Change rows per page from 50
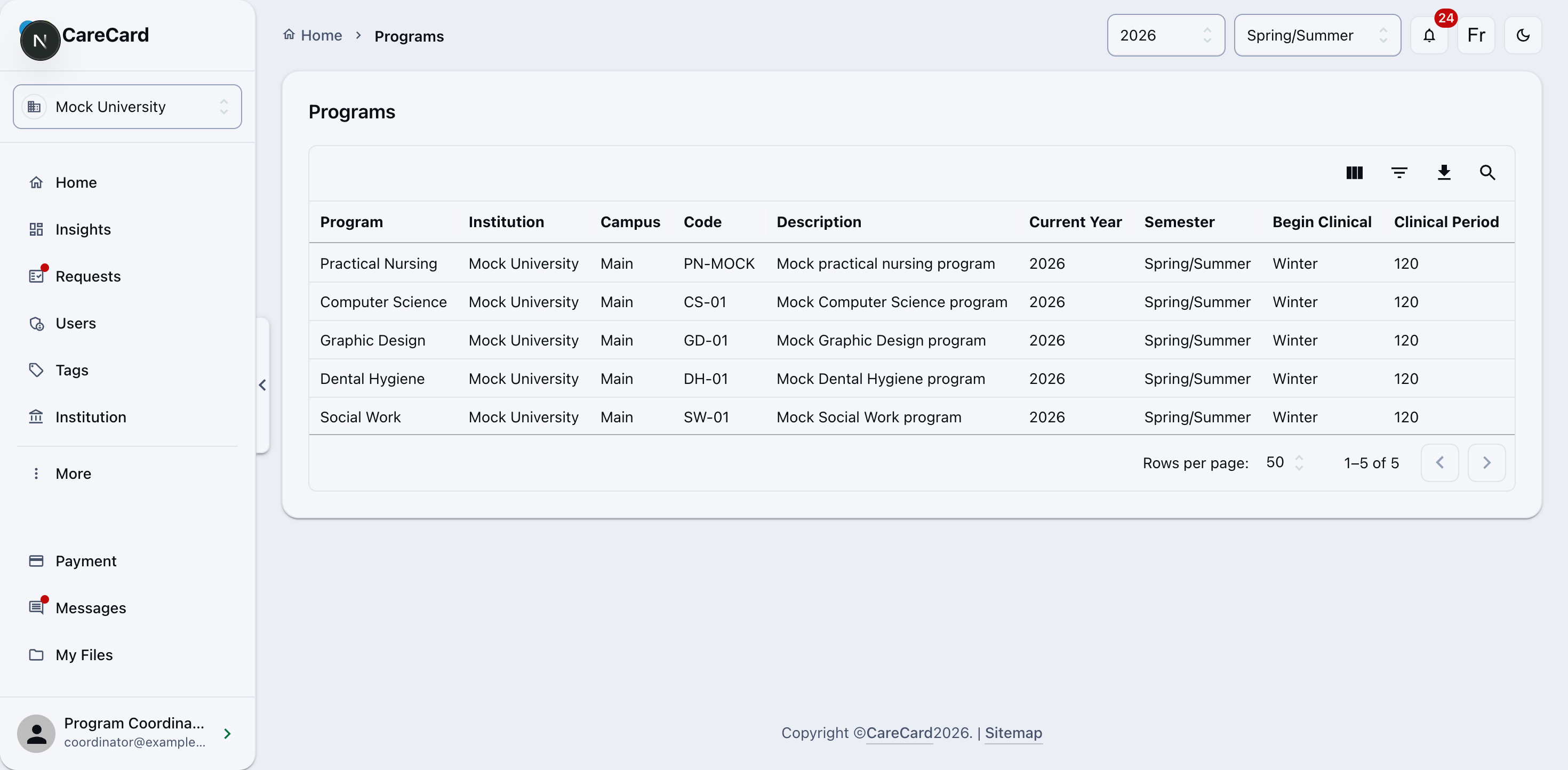This screenshot has width=1568, height=770. click(1284, 463)
